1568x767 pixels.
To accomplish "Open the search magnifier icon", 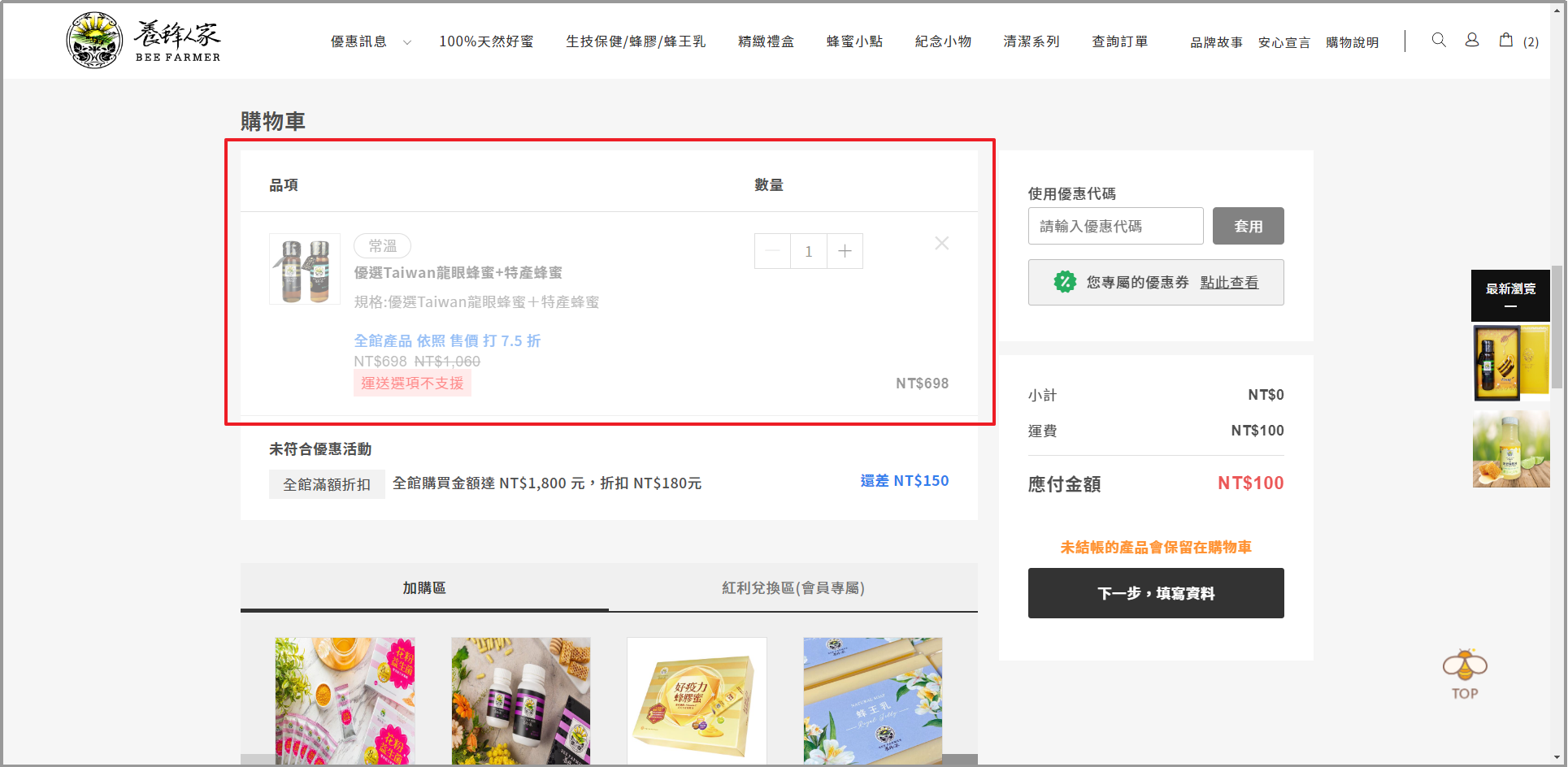I will point(1438,41).
